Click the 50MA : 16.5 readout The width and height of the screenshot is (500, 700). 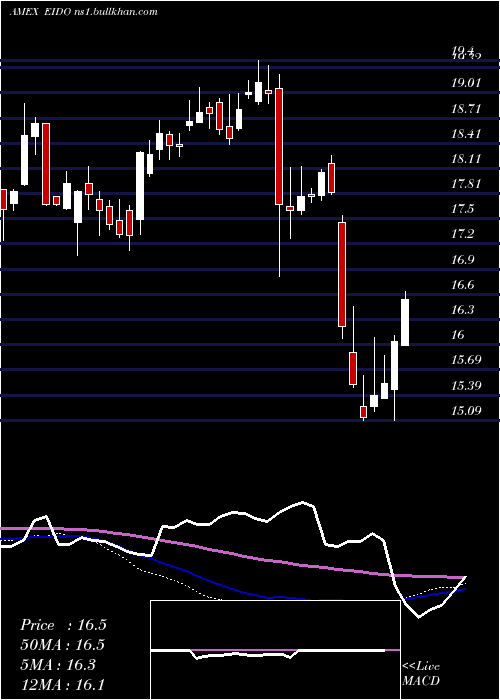pos(63,645)
